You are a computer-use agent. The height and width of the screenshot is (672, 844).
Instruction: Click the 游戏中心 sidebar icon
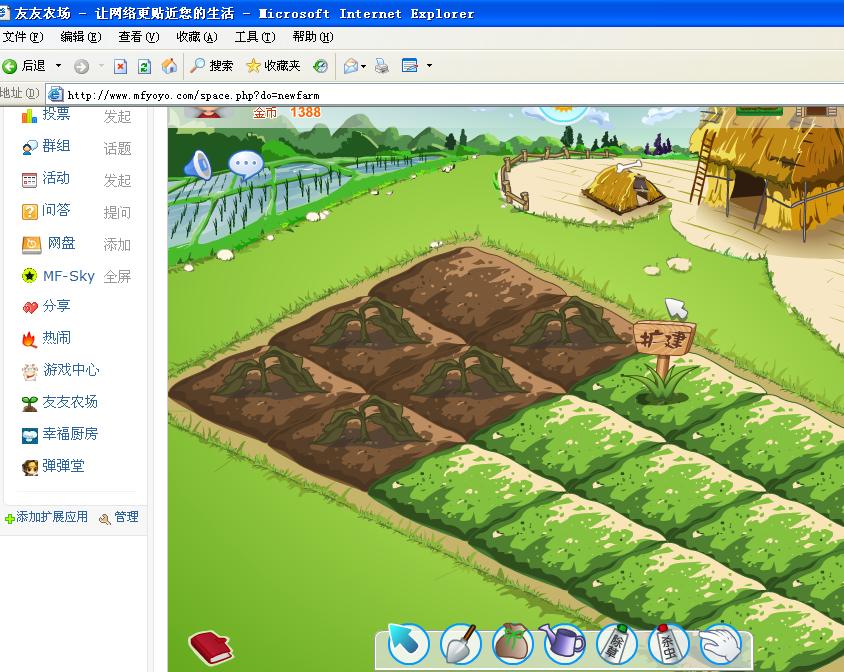click(30, 372)
